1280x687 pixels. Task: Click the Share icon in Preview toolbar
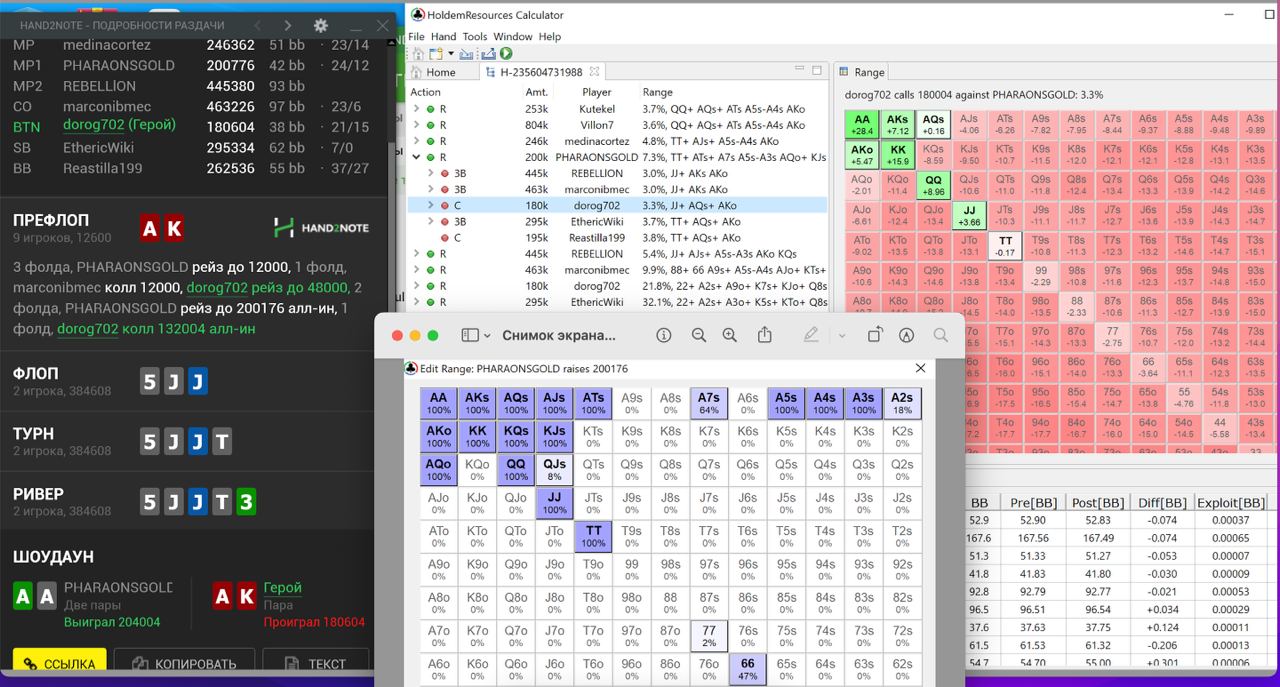pos(765,335)
